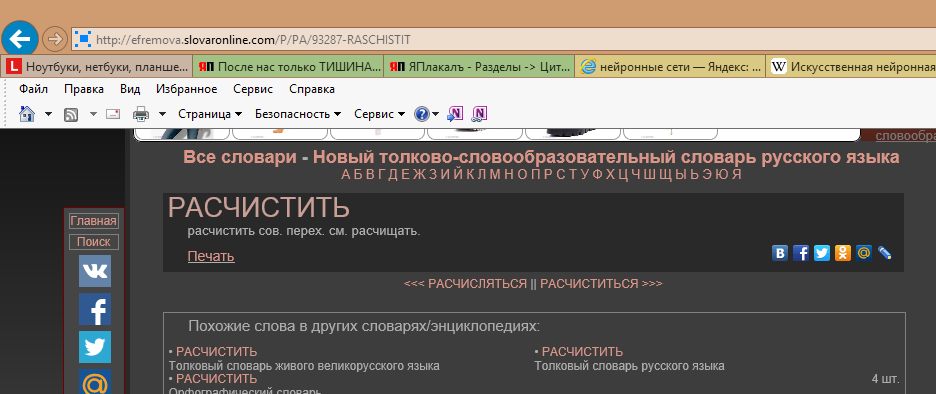Viewport: 936px width, 394px height.
Task: Open the Файл menu
Action: [x=33, y=89]
